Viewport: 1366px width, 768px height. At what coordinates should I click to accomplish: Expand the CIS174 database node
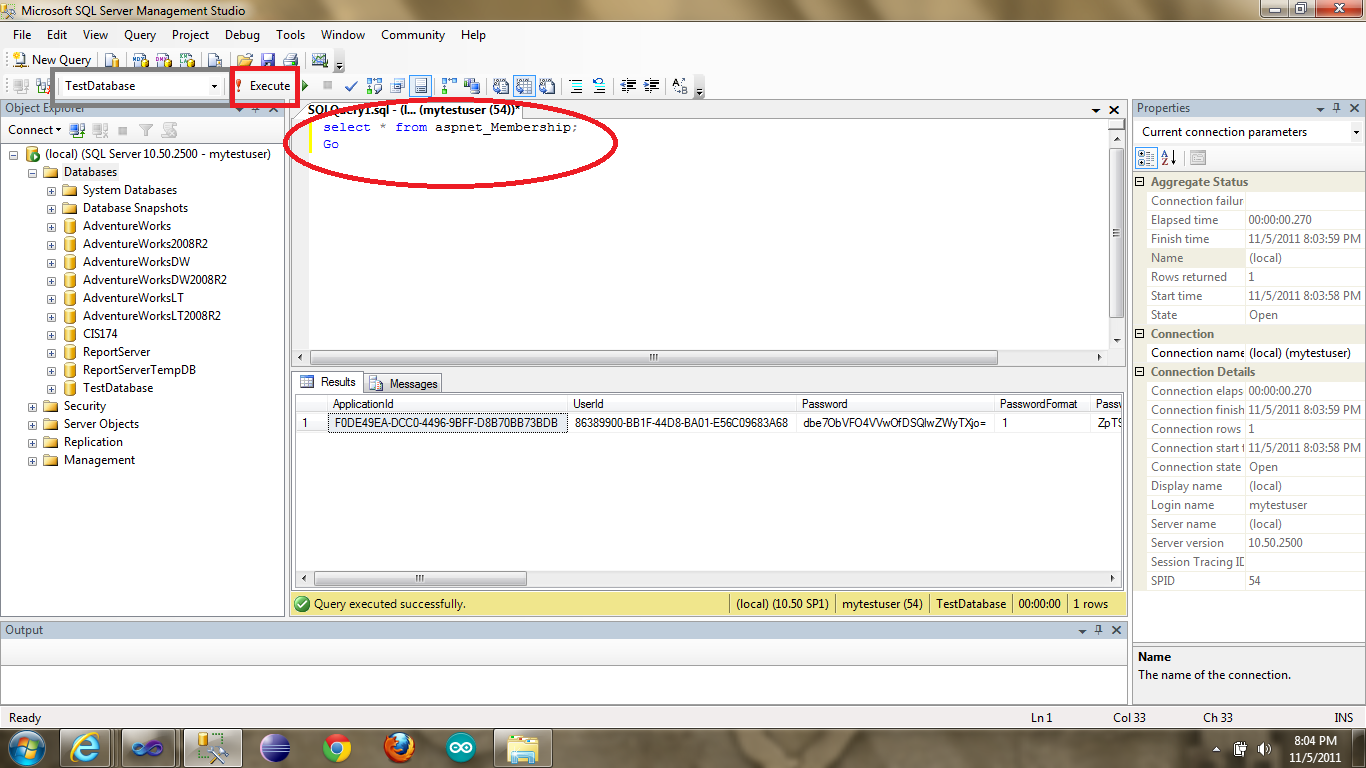pos(51,334)
